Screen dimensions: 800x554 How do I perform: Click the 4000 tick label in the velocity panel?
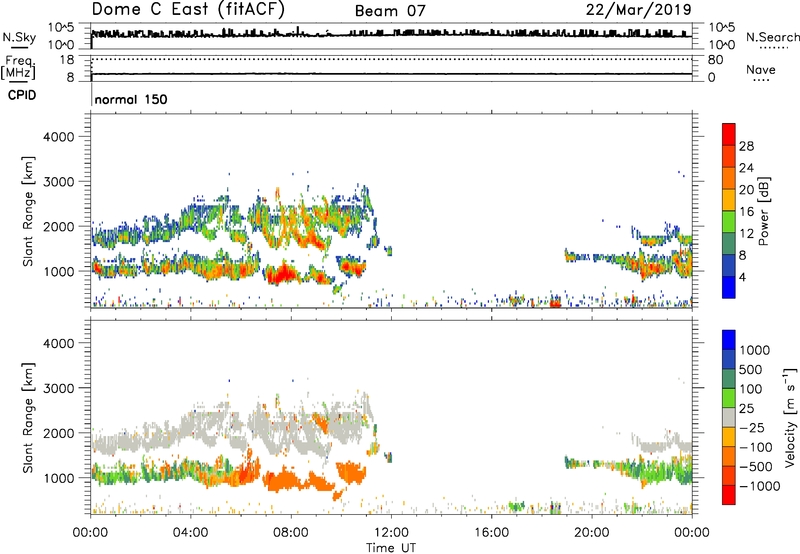[58, 343]
